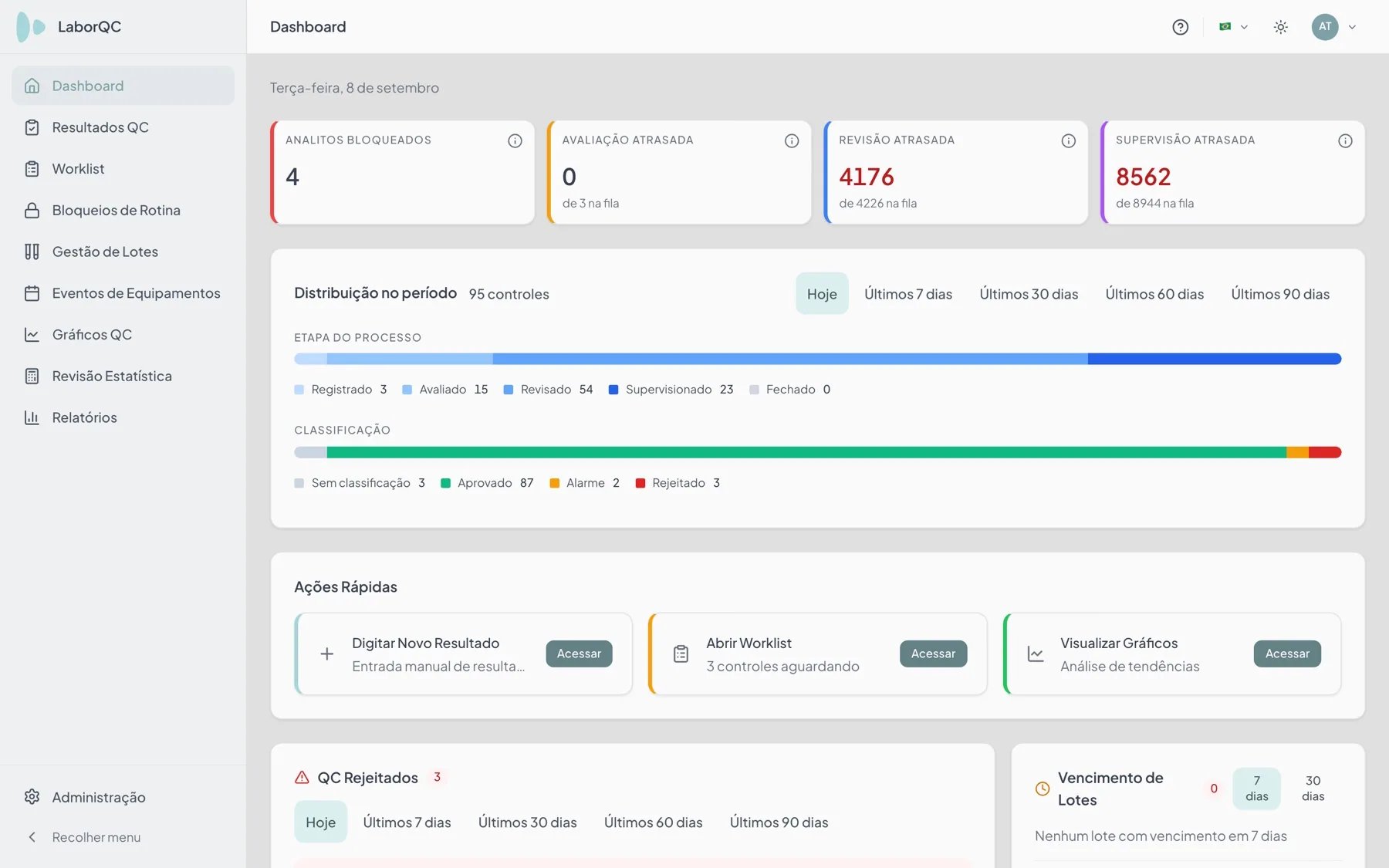Click Acessar for Visualizar Gráficos
This screenshot has height=868, width=1389.
[x=1287, y=654]
